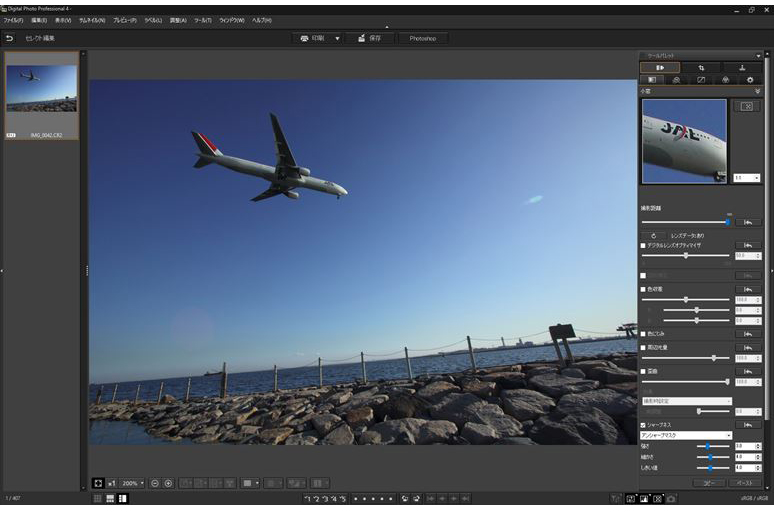Click the ペースト paste button
Image resolution: width=774 pixels, height=516 pixels.
click(x=744, y=483)
